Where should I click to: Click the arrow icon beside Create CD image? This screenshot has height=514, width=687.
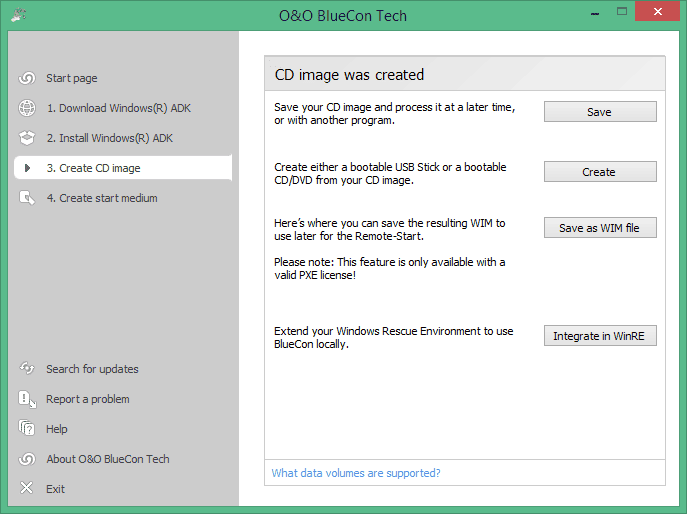27,168
